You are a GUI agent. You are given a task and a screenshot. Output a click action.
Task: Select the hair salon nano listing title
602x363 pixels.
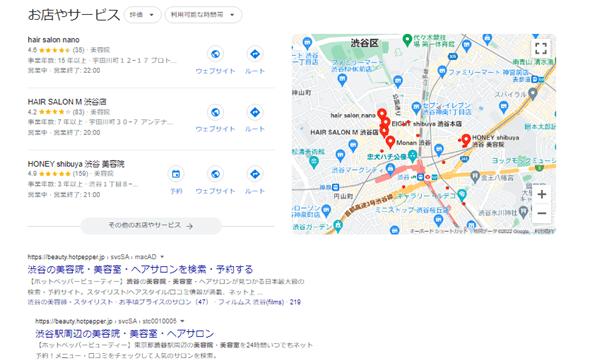pos(53,40)
